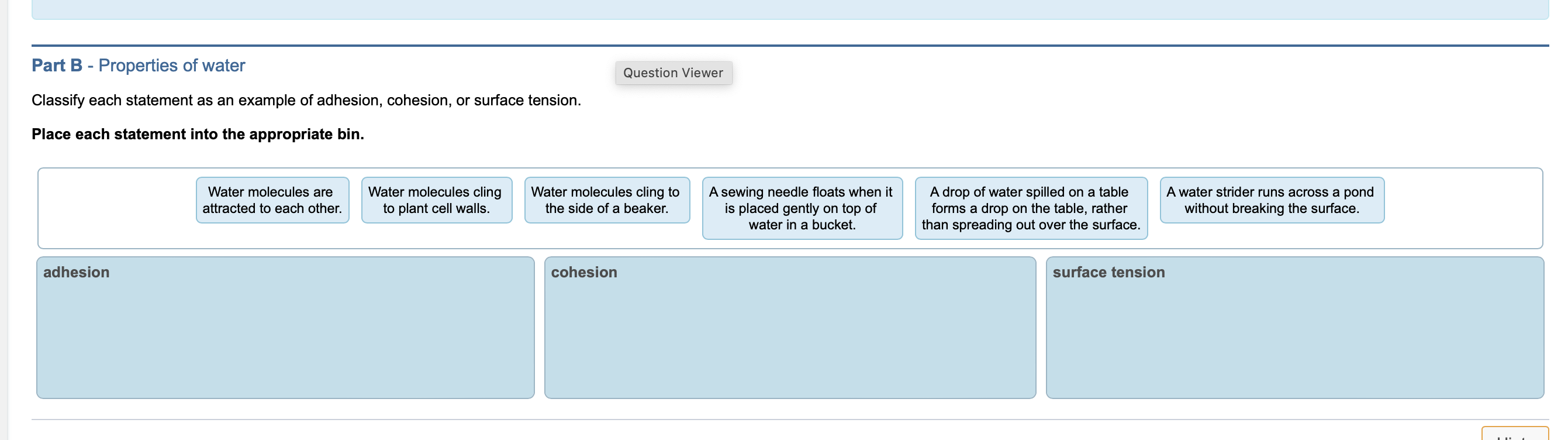1568x440 pixels.
Task: Select statement 'Water molecules cling to plant cell walls'
Action: pyautogui.click(x=437, y=200)
